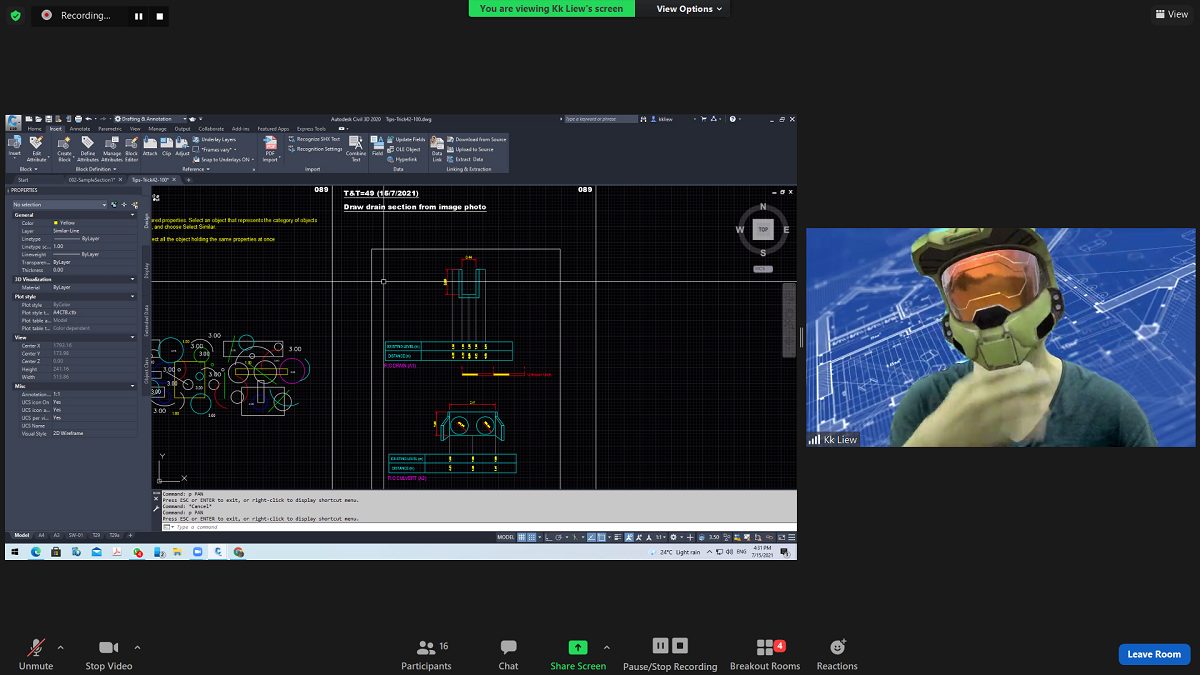Switch to the 002-SampleSection1 drawing tab

92,180
